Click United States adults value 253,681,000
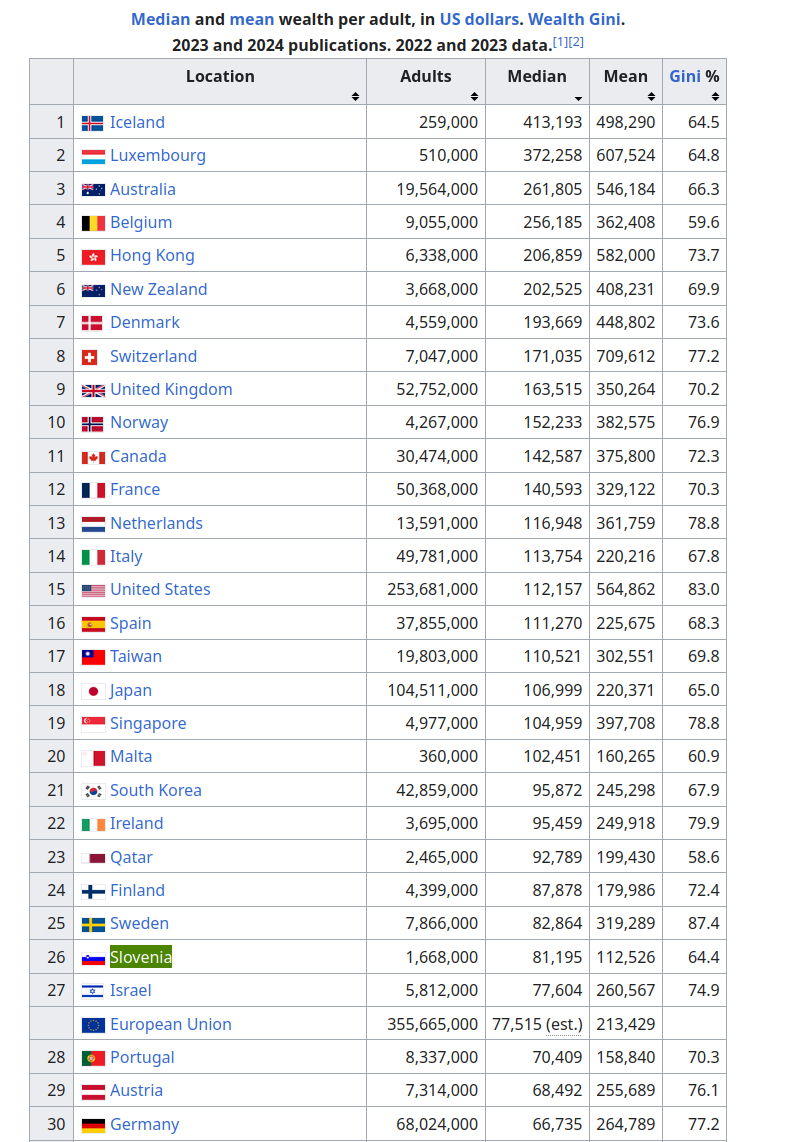 click(432, 589)
